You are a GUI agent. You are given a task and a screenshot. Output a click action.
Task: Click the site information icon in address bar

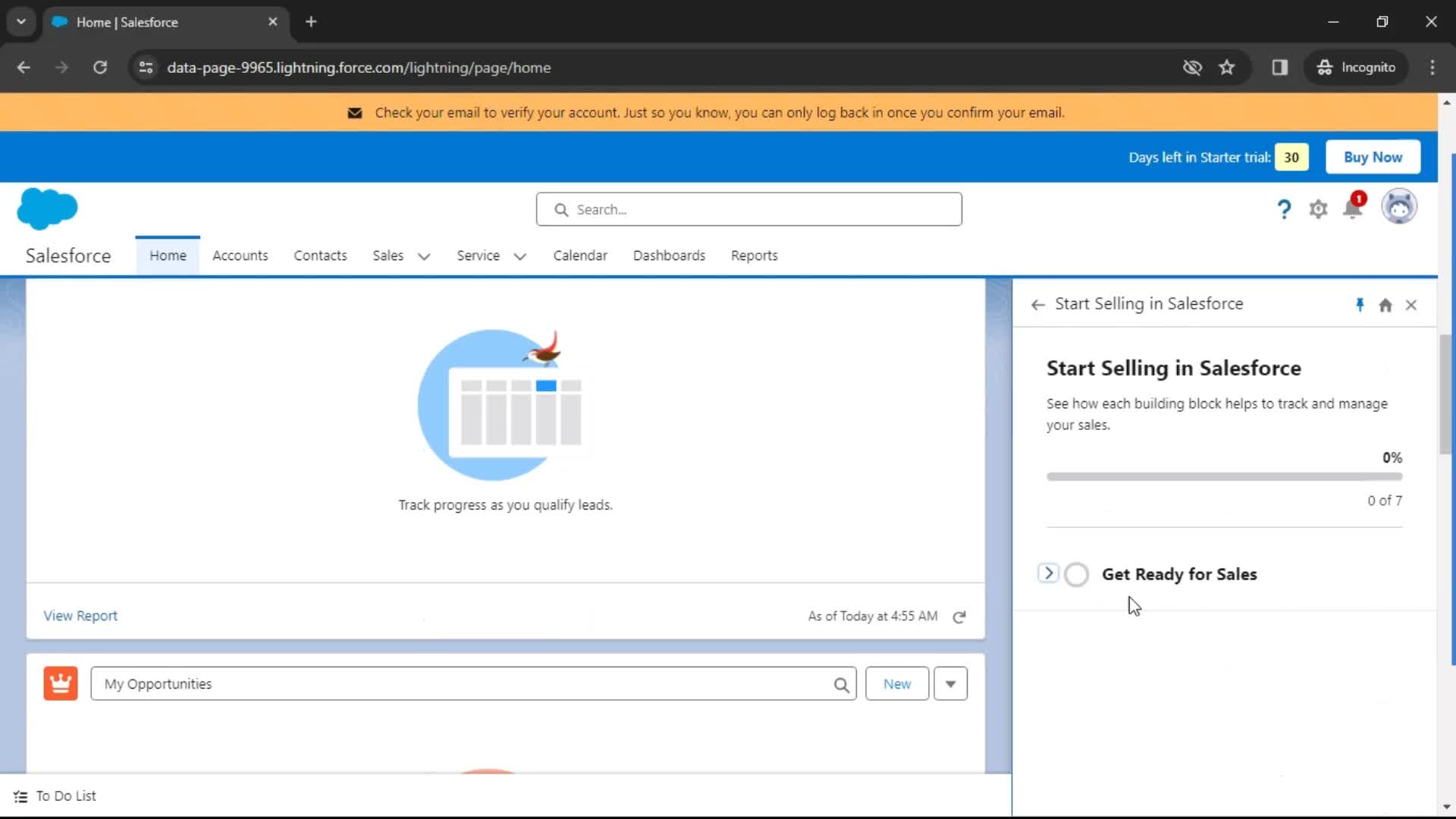[x=146, y=67]
